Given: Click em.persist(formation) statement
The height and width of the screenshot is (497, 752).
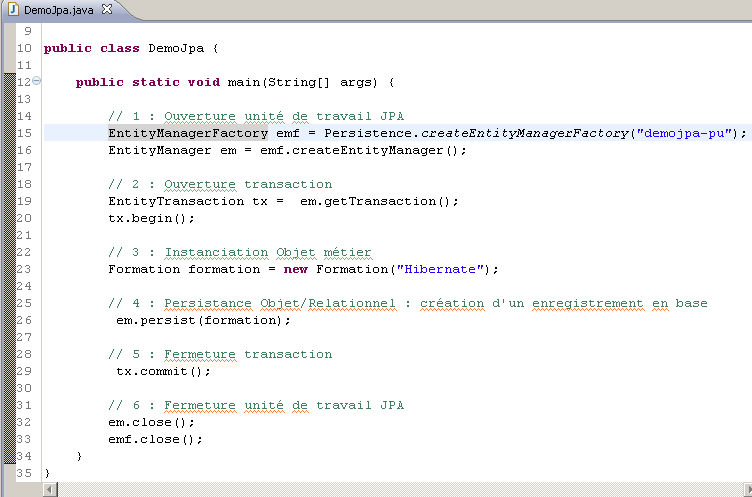Looking at the screenshot, I should (204, 320).
